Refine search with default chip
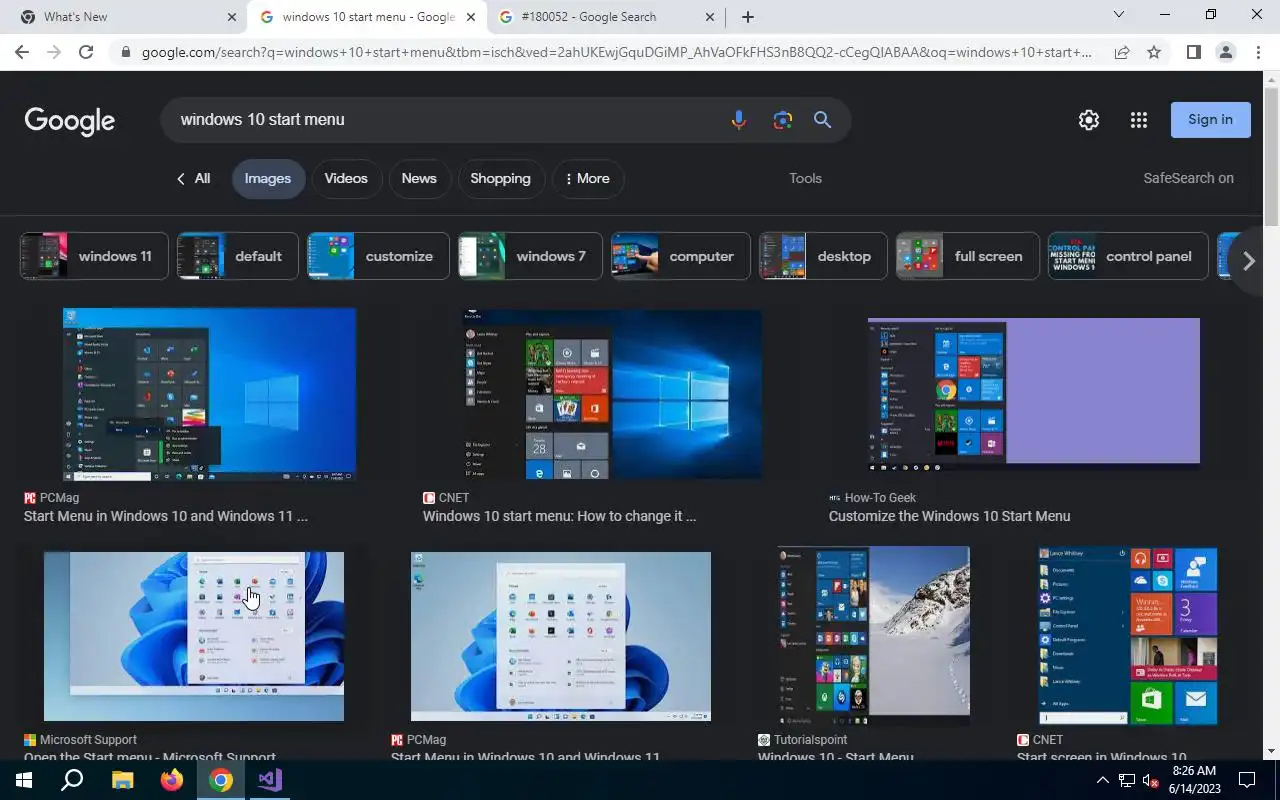The image size is (1280, 800). [237, 257]
